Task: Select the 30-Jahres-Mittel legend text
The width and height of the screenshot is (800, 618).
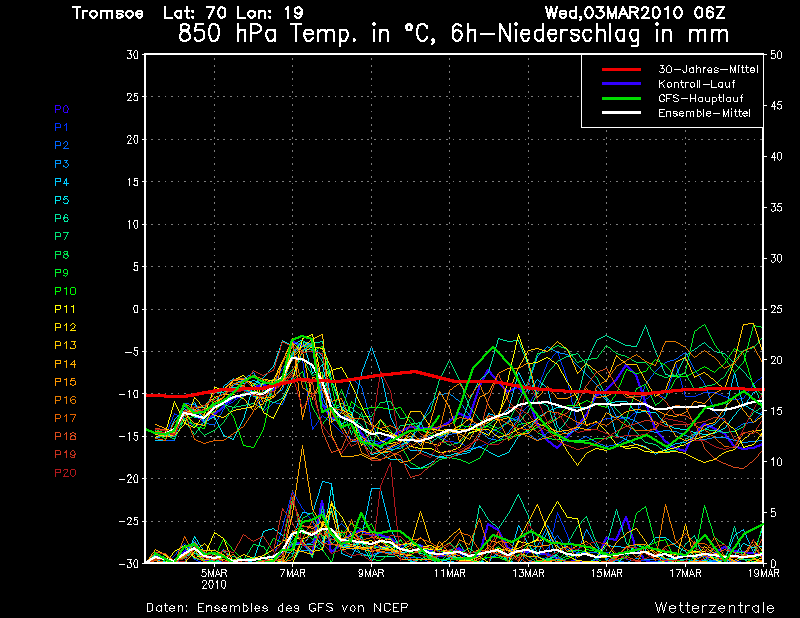Action: pyautogui.click(x=708, y=69)
